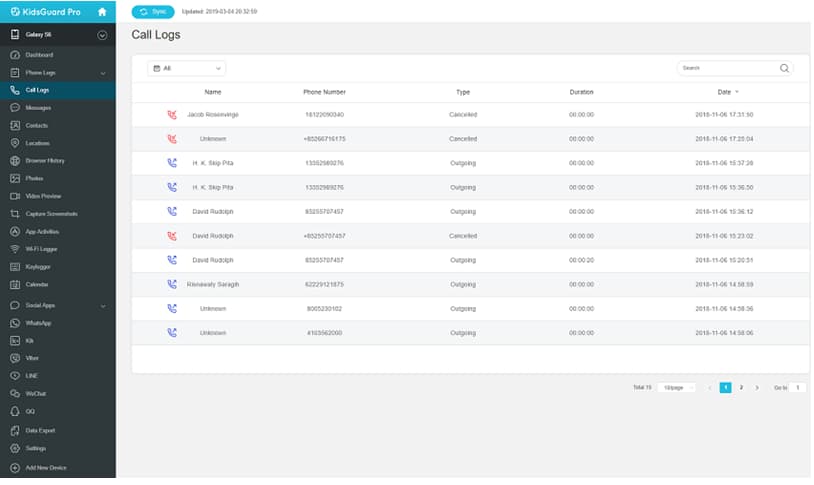Select Dashboard in the sidebar
The height and width of the screenshot is (485, 814).
point(39,55)
